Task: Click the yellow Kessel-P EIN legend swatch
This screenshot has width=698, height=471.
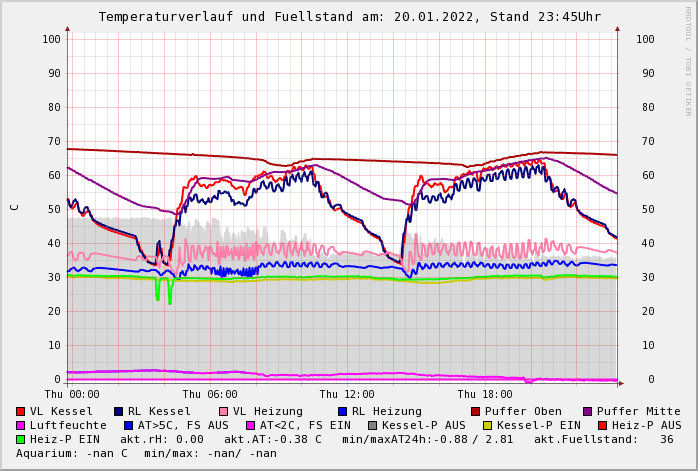Action: [487, 425]
